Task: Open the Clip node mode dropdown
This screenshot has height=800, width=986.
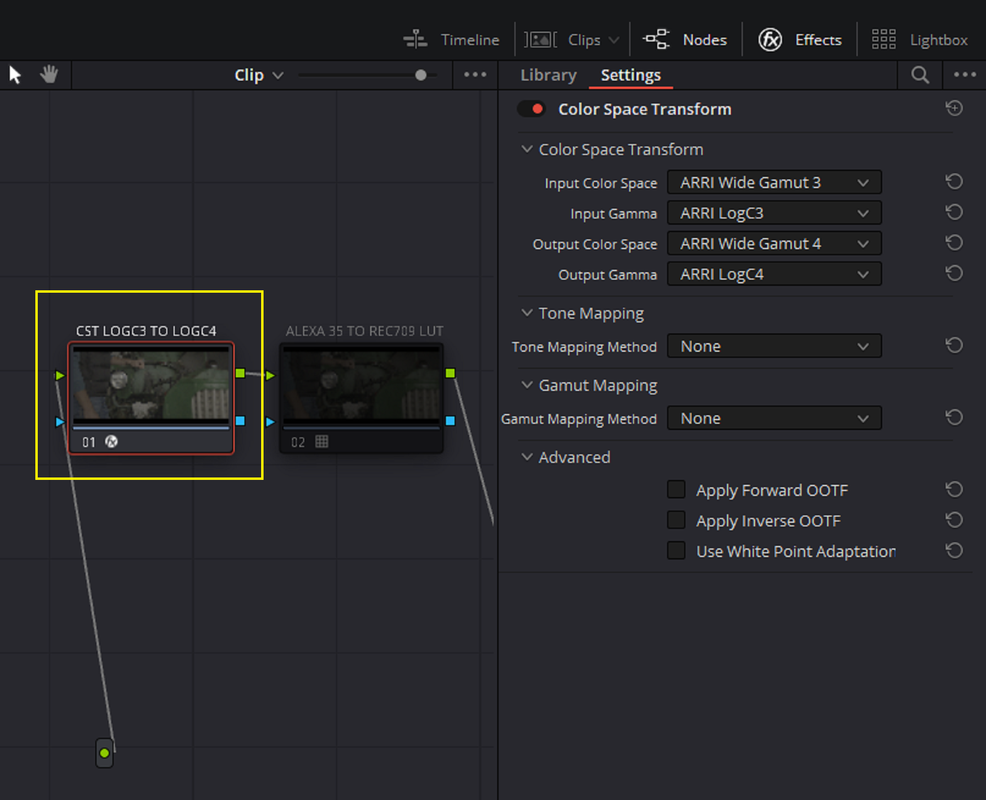Action: (258, 75)
